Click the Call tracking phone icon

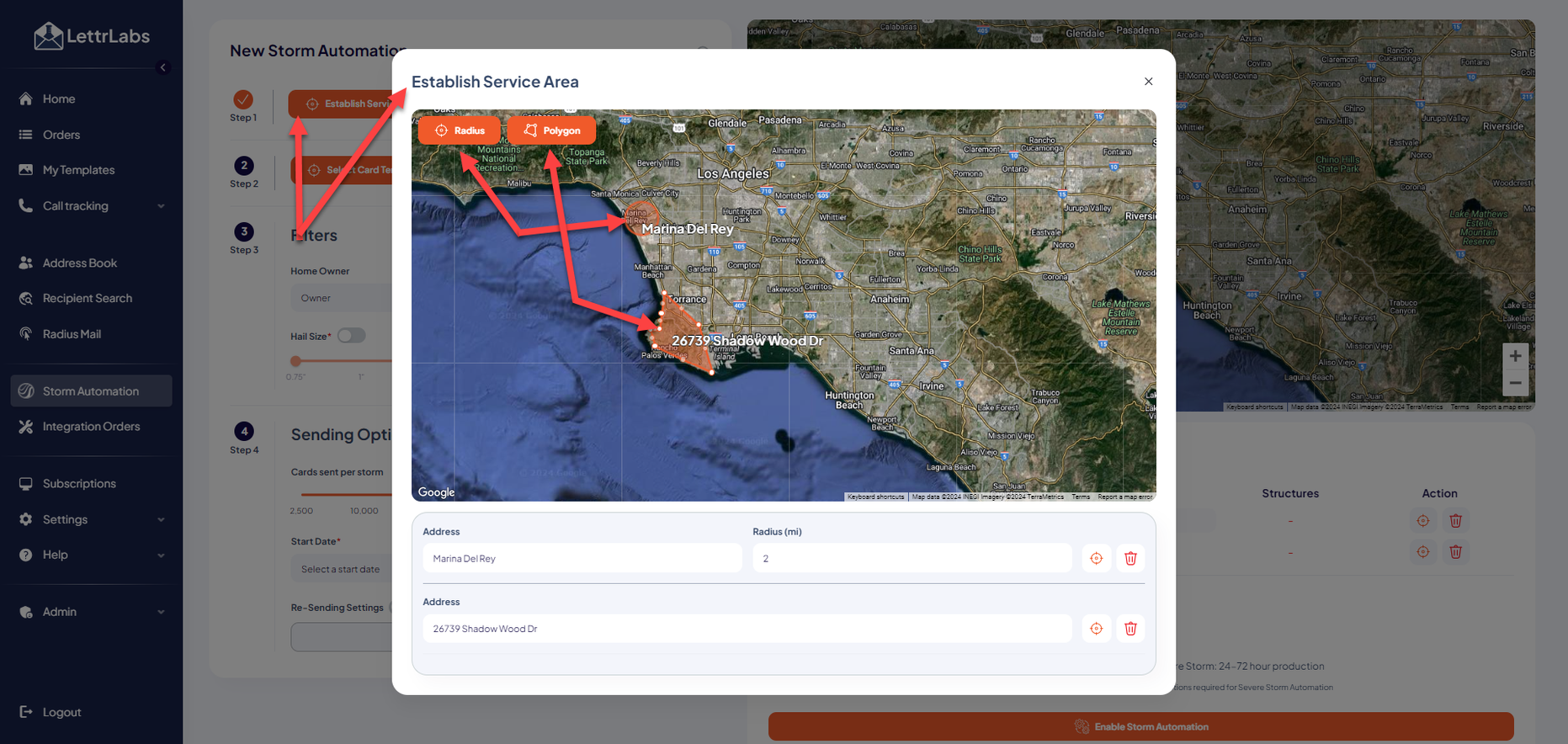pyautogui.click(x=26, y=205)
